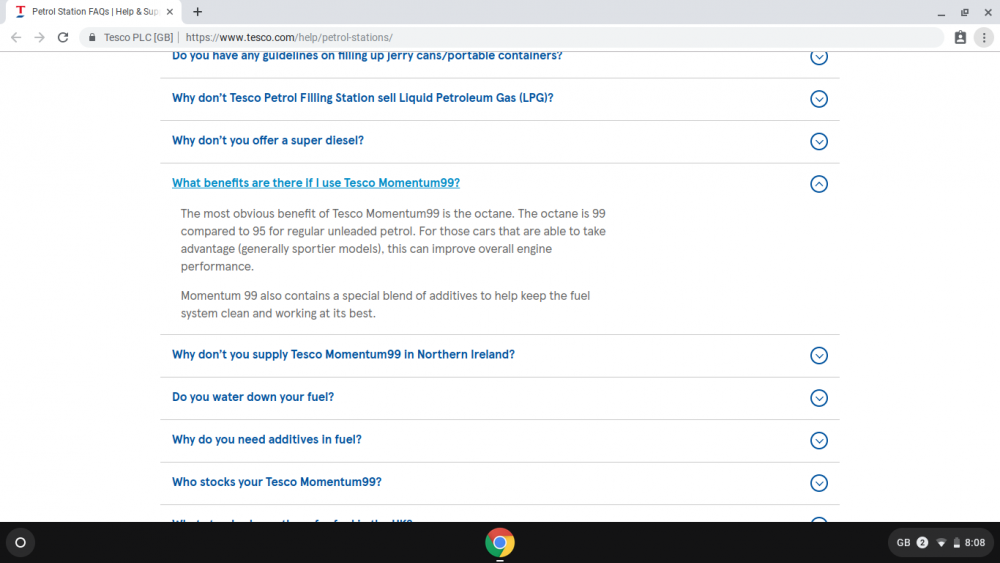Viewport: 1000px width, 563px height.
Task: Open the launcher circle on the shelf
Action: pos(20,543)
